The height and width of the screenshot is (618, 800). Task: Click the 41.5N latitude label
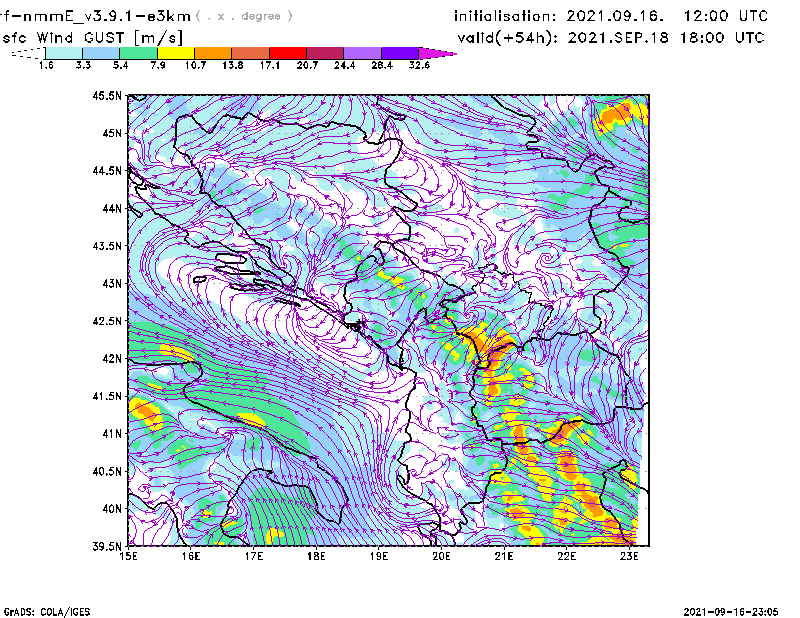pos(108,396)
